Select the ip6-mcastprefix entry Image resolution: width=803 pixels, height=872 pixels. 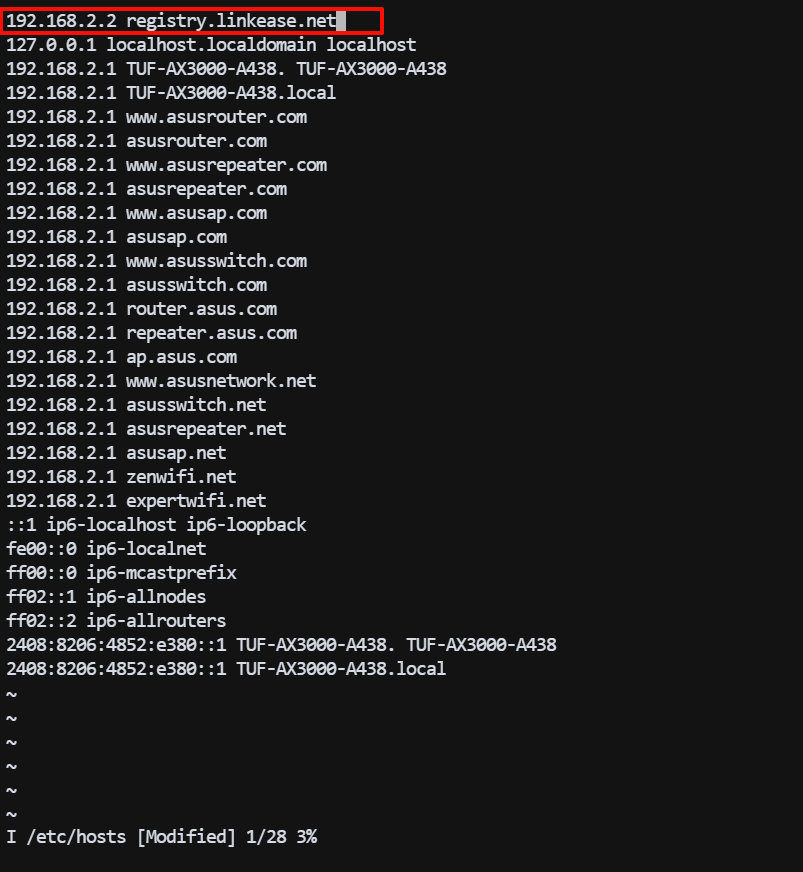121,573
